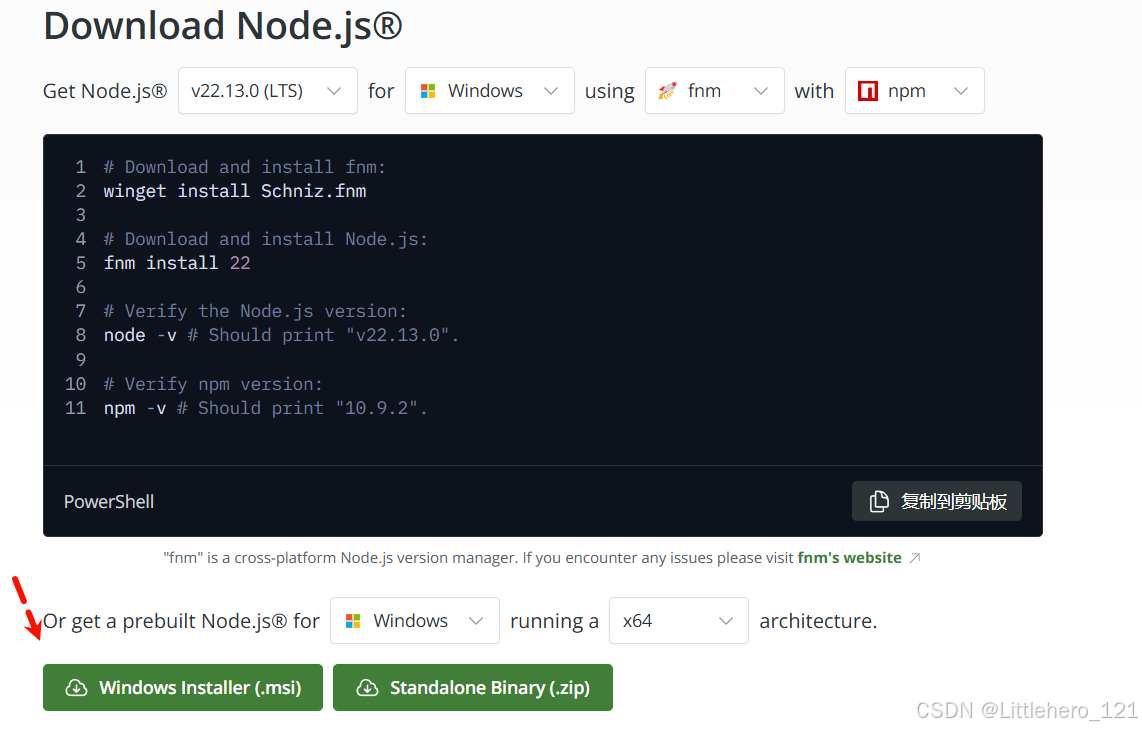Click the '# Verify npm version:' comment
Viewport: 1142px width, 730px height.
click(213, 384)
